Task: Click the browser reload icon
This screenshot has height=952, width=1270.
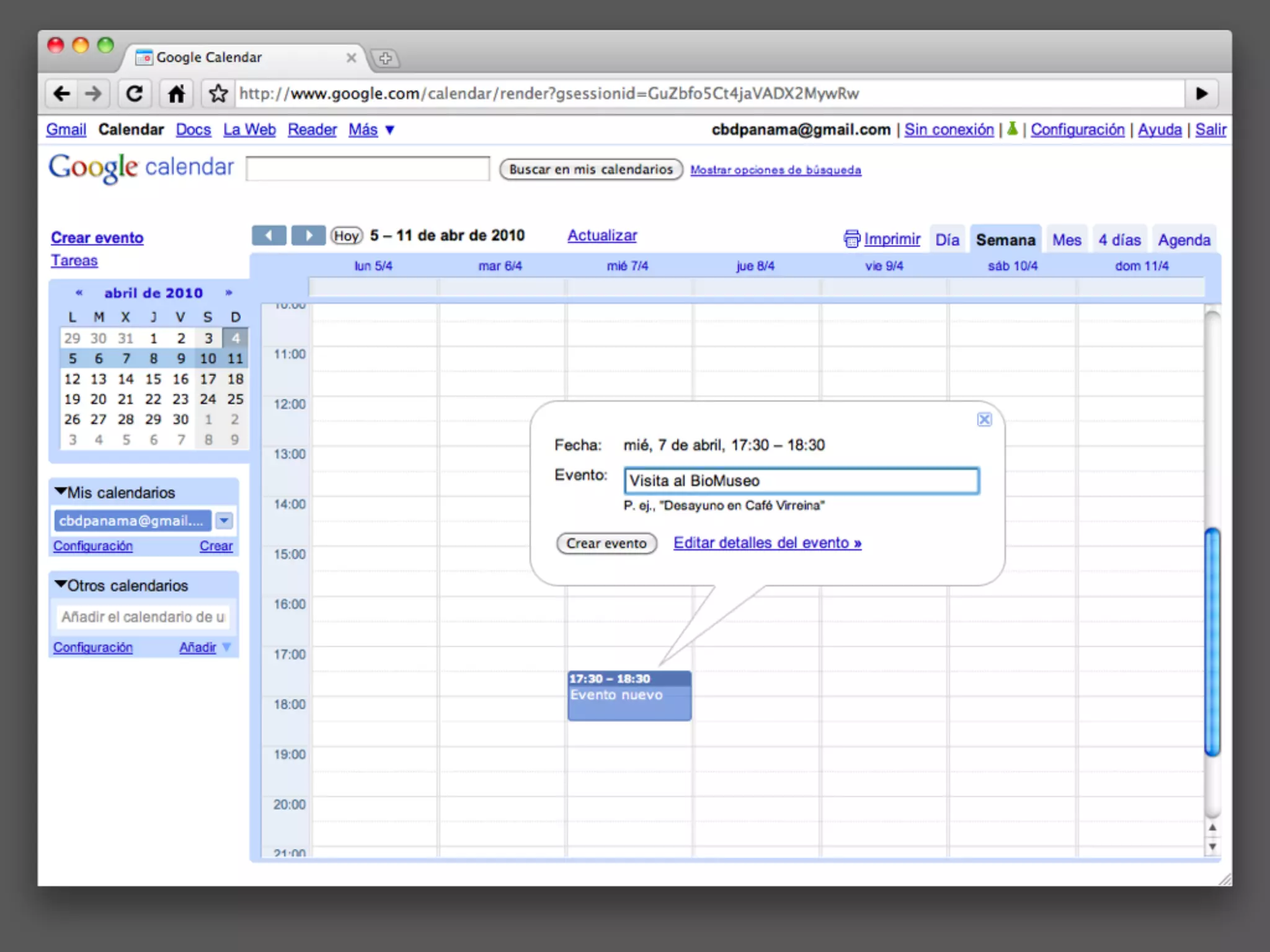Action: coord(135,94)
